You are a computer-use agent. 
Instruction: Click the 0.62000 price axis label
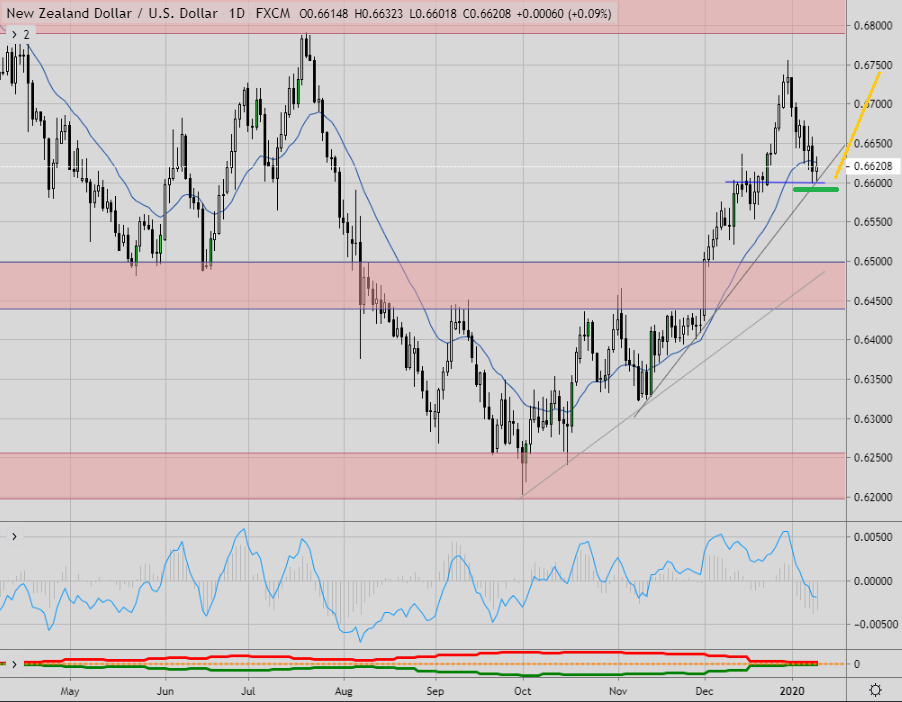tap(873, 497)
